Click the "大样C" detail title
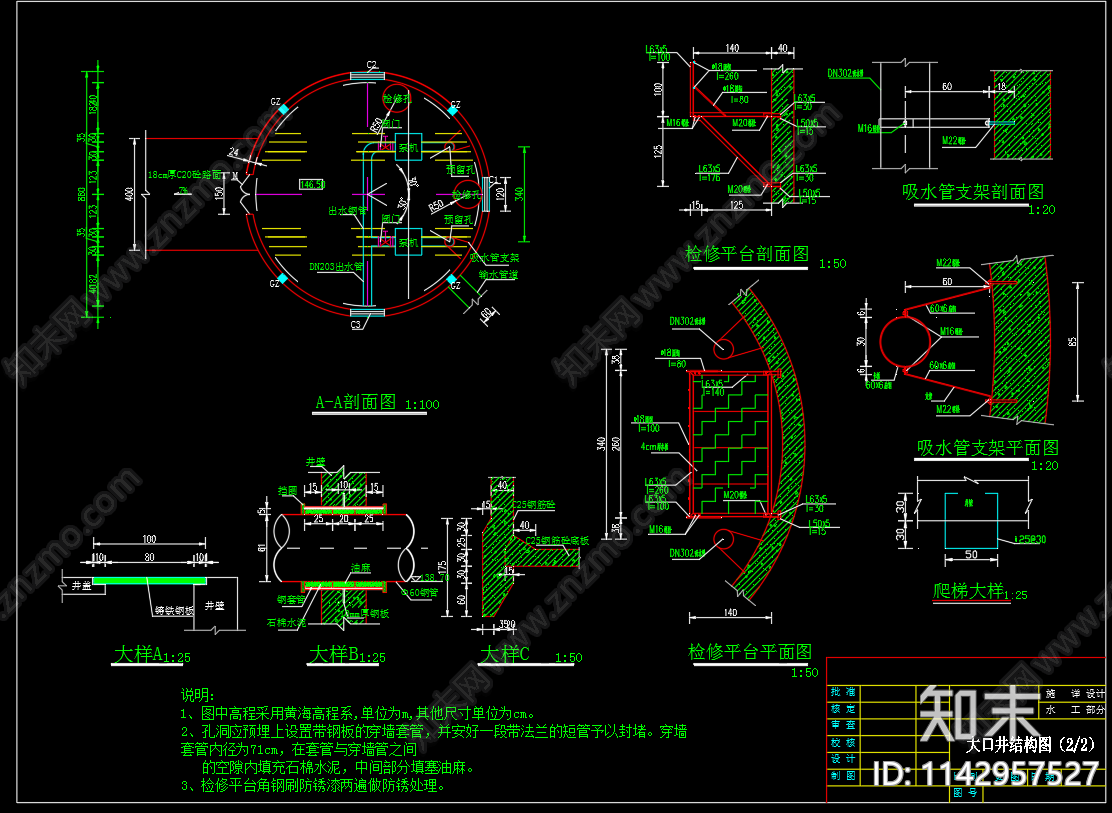The height and width of the screenshot is (813, 1112). [x=505, y=654]
